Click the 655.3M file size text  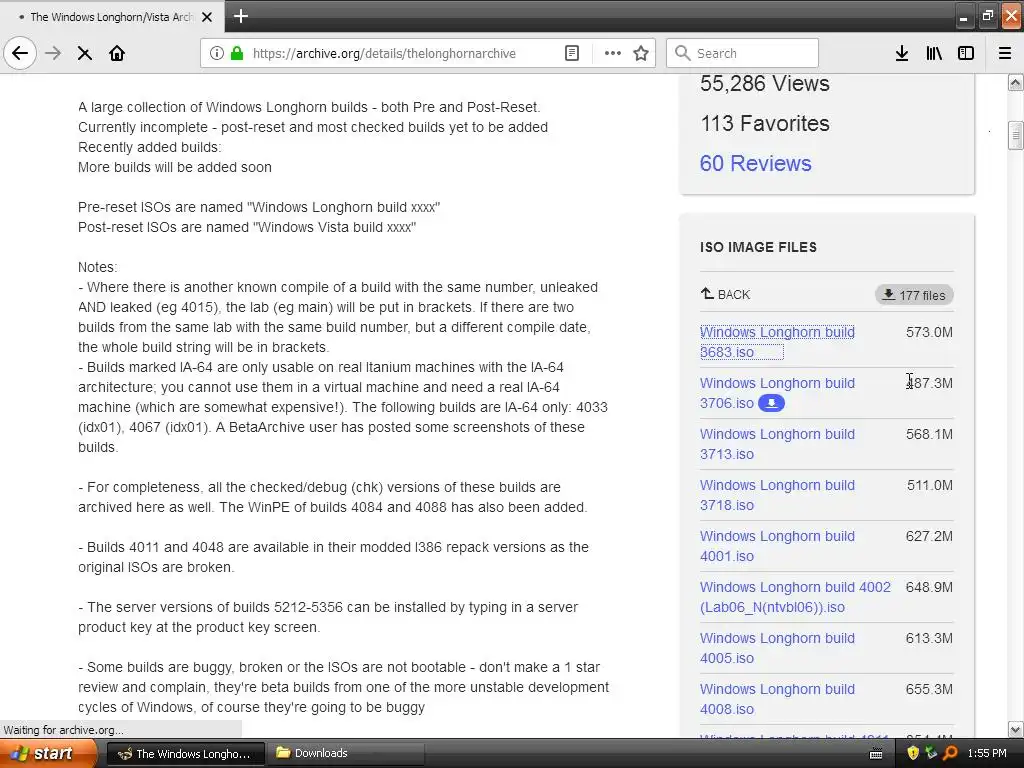(x=929, y=689)
